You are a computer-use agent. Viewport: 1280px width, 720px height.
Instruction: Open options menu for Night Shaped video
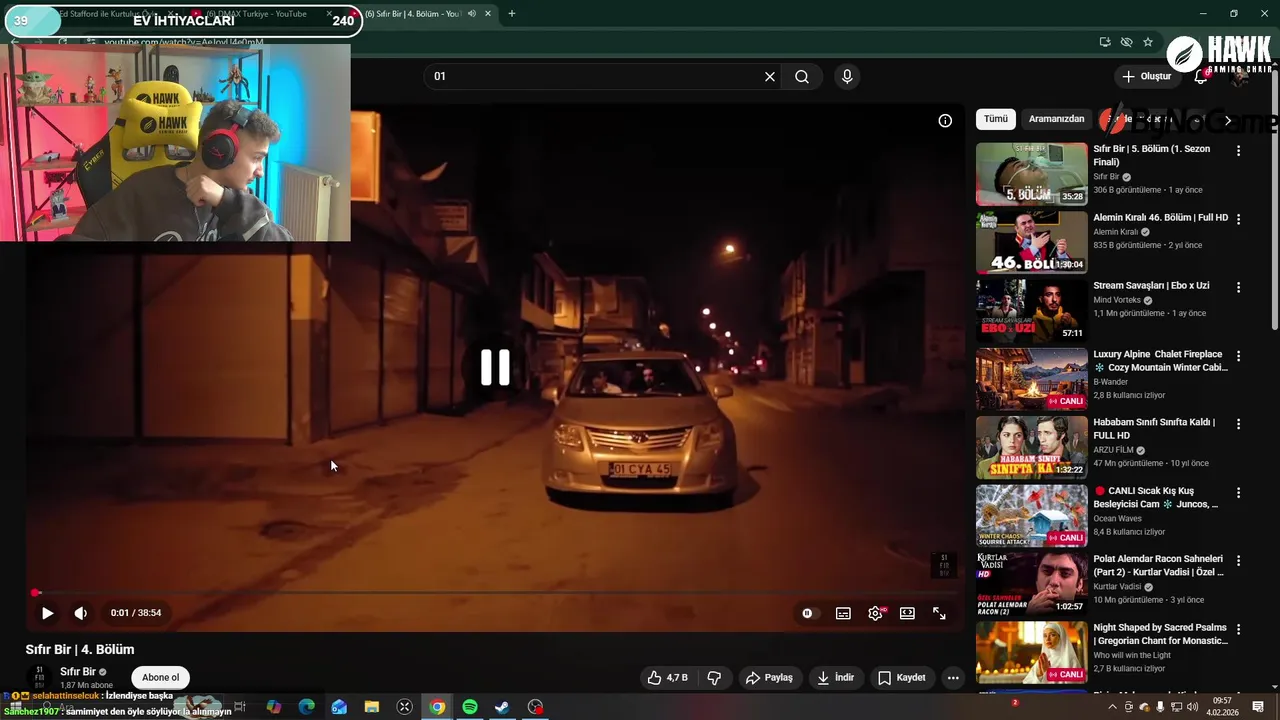pyautogui.click(x=1238, y=630)
